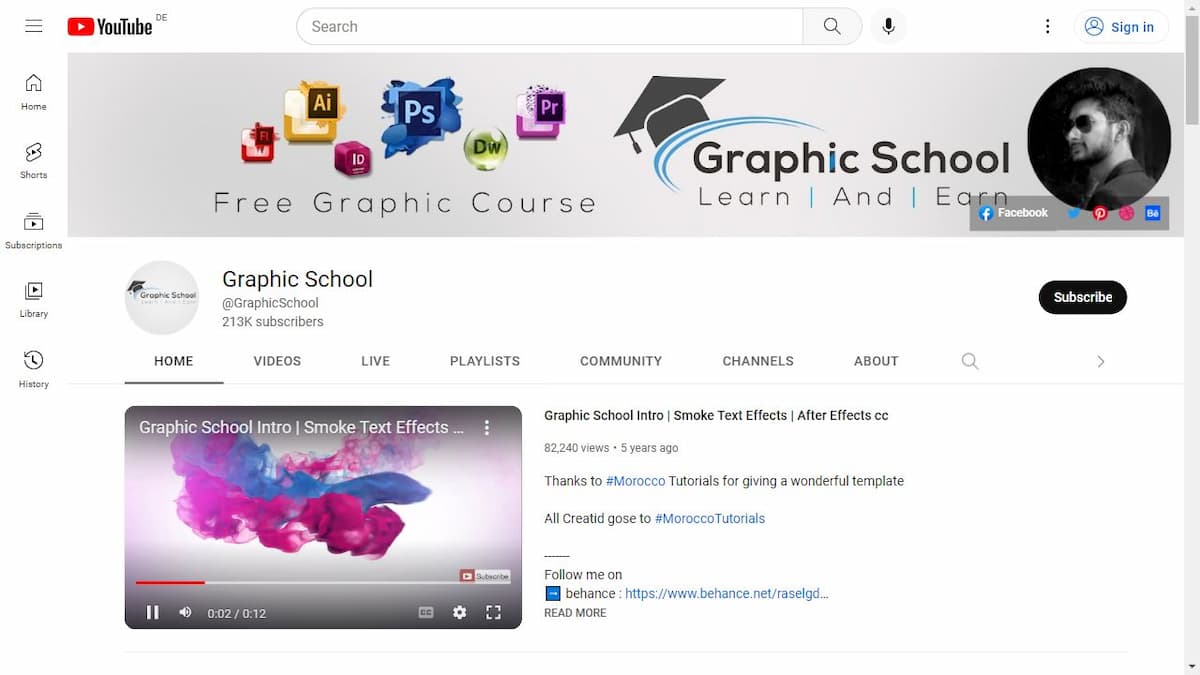Select the HOME tab
The image size is (1200, 675).
click(x=174, y=361)
